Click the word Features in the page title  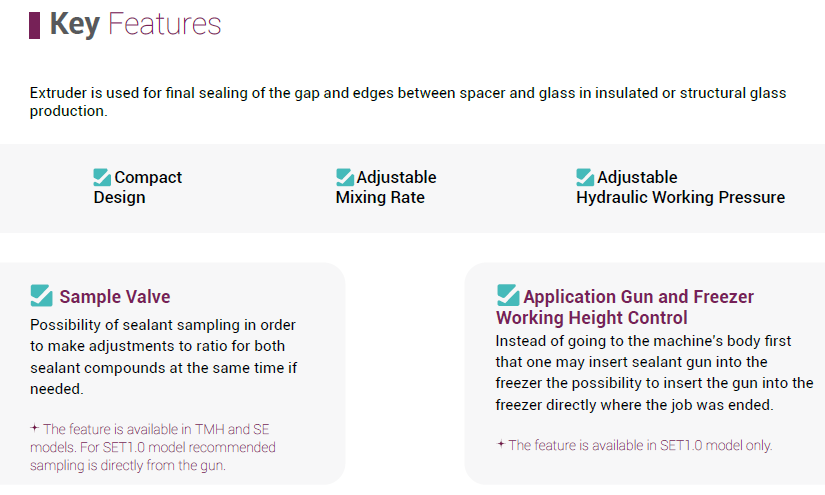pos(164,24)
